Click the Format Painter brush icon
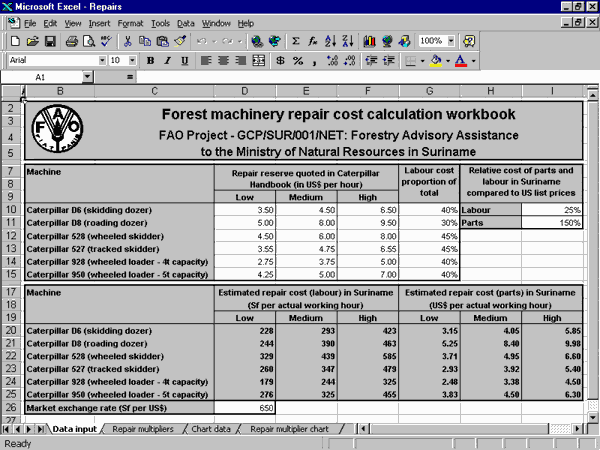The height and width of the screenshot is (450, 600). [x=180, y=41]
